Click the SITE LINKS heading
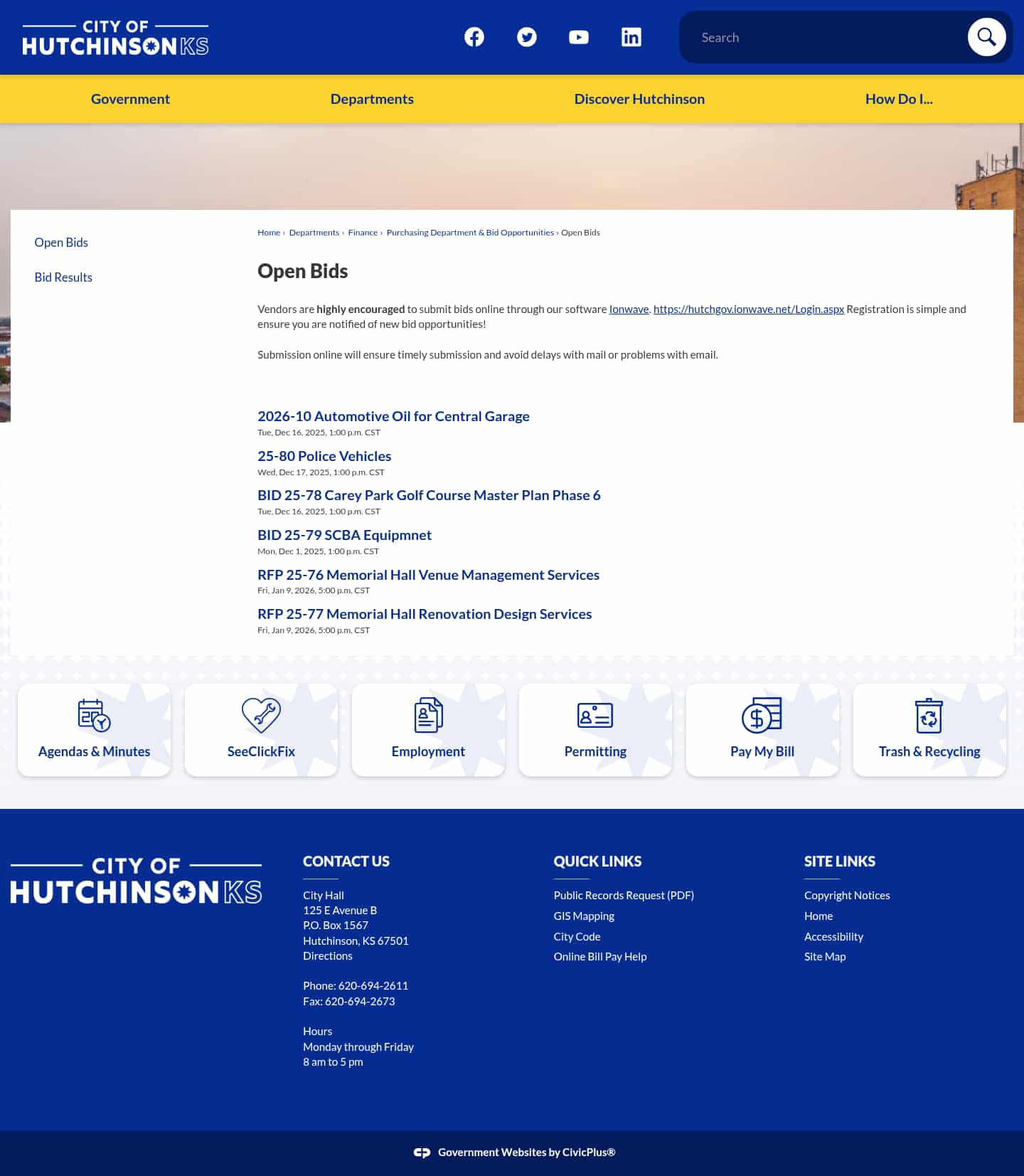This screenshot has height=1176, width=1024. click(x=840, y=862)
